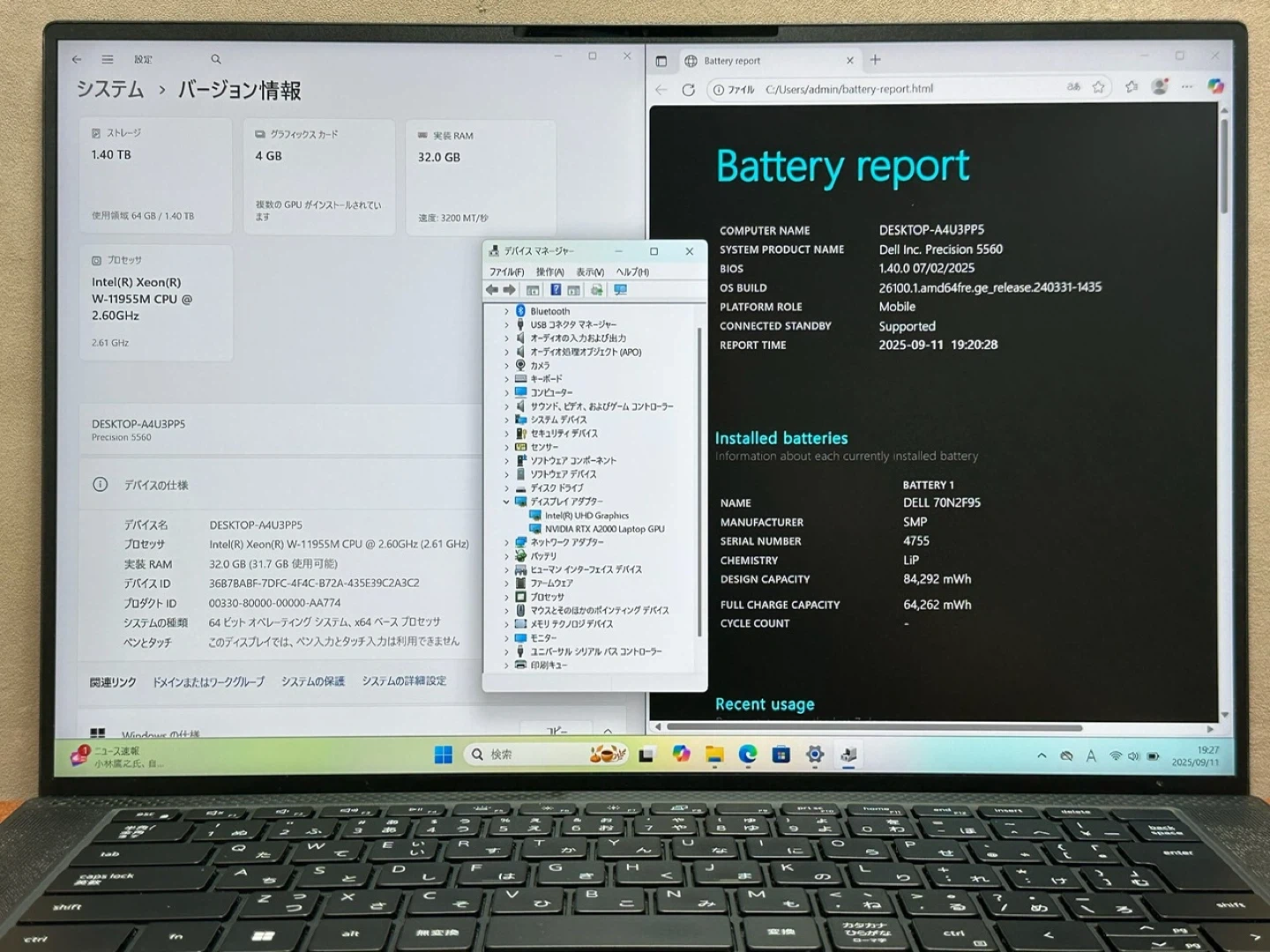Open news widget on taskbar

[117, 756]
